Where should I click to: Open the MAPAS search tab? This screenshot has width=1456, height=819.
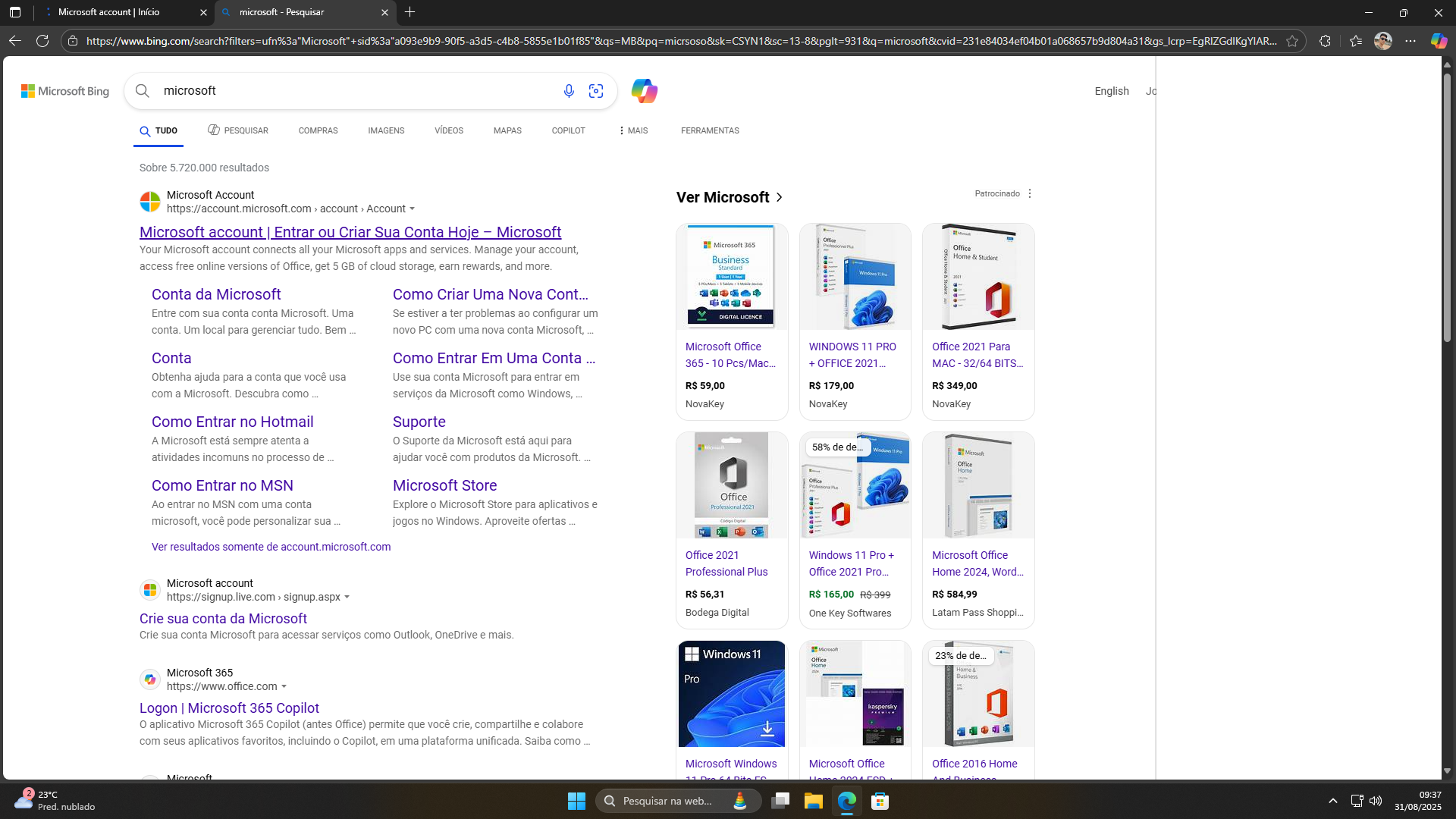pos(507,130)
